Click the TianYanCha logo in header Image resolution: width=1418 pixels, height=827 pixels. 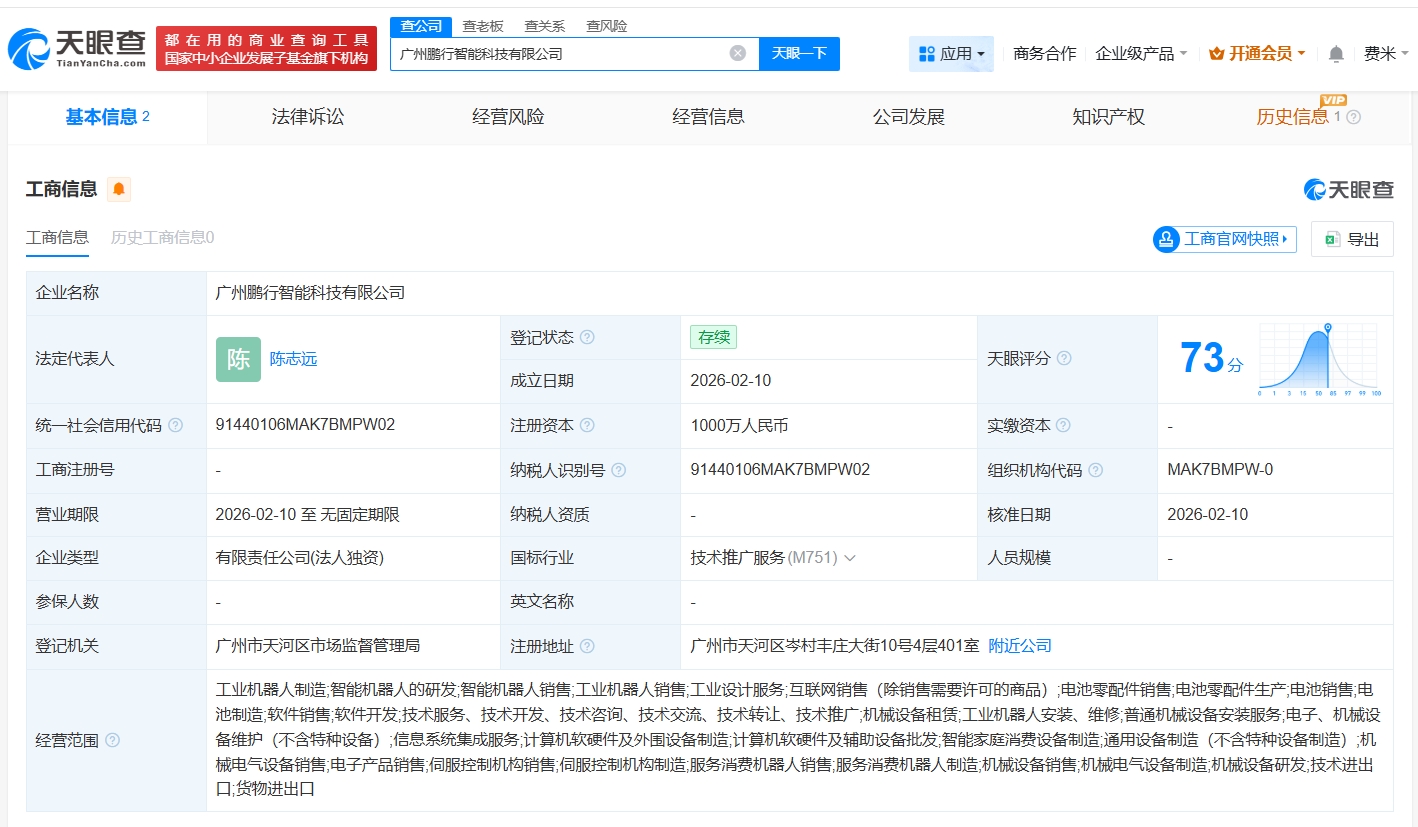(x=77, y=48)
